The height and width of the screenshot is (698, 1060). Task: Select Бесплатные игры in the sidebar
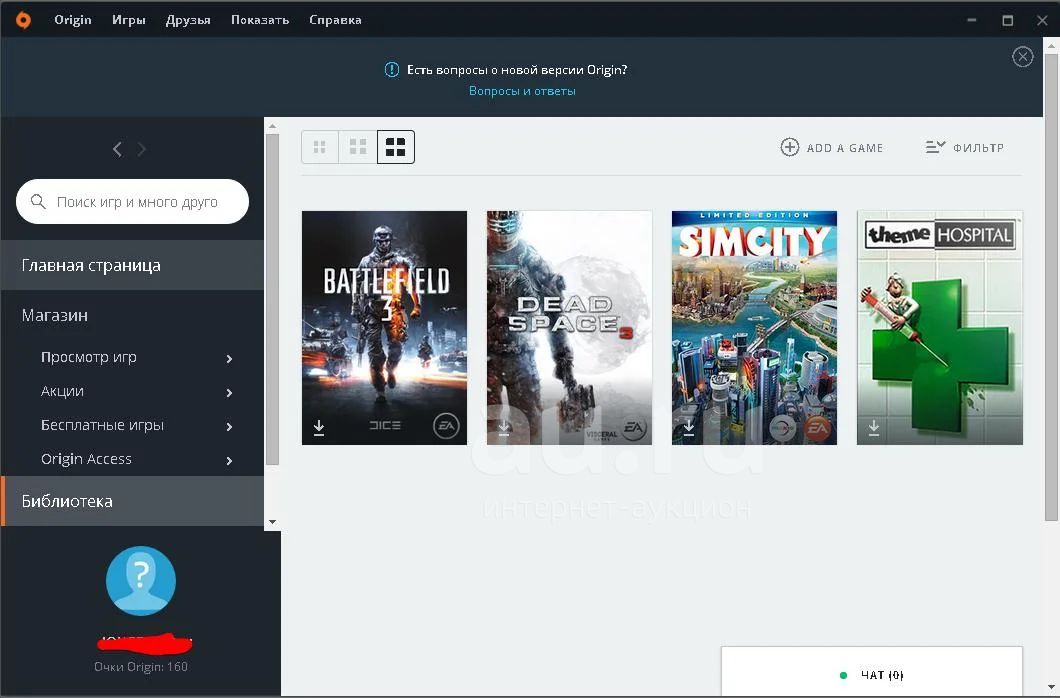click(x=102, y=425)
